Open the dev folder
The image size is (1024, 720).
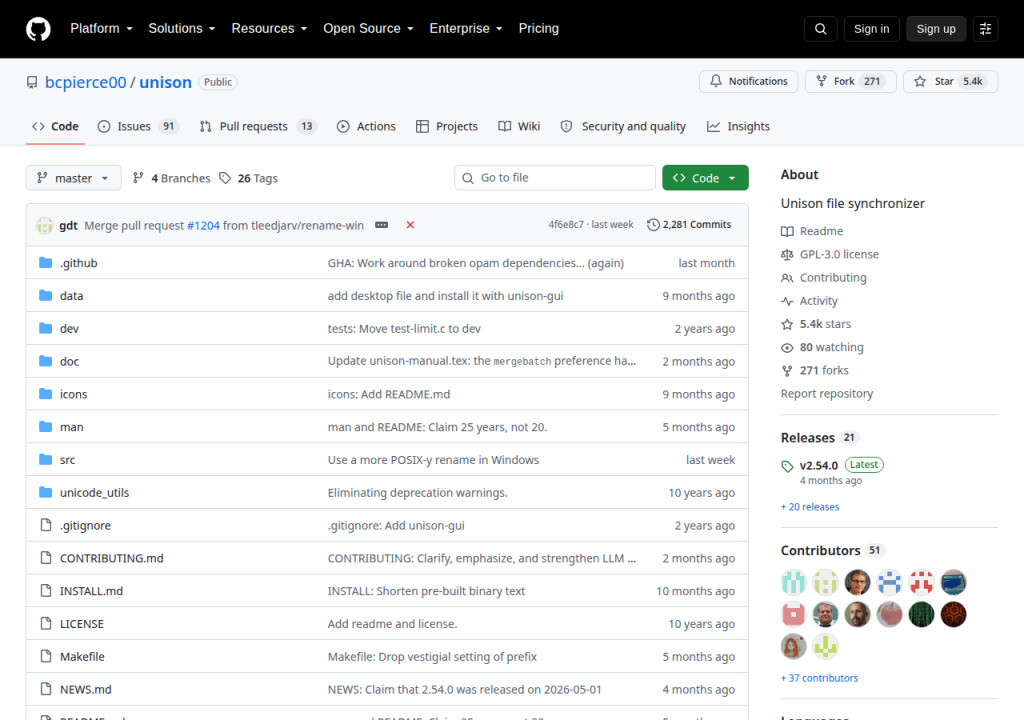coord(69,328)
